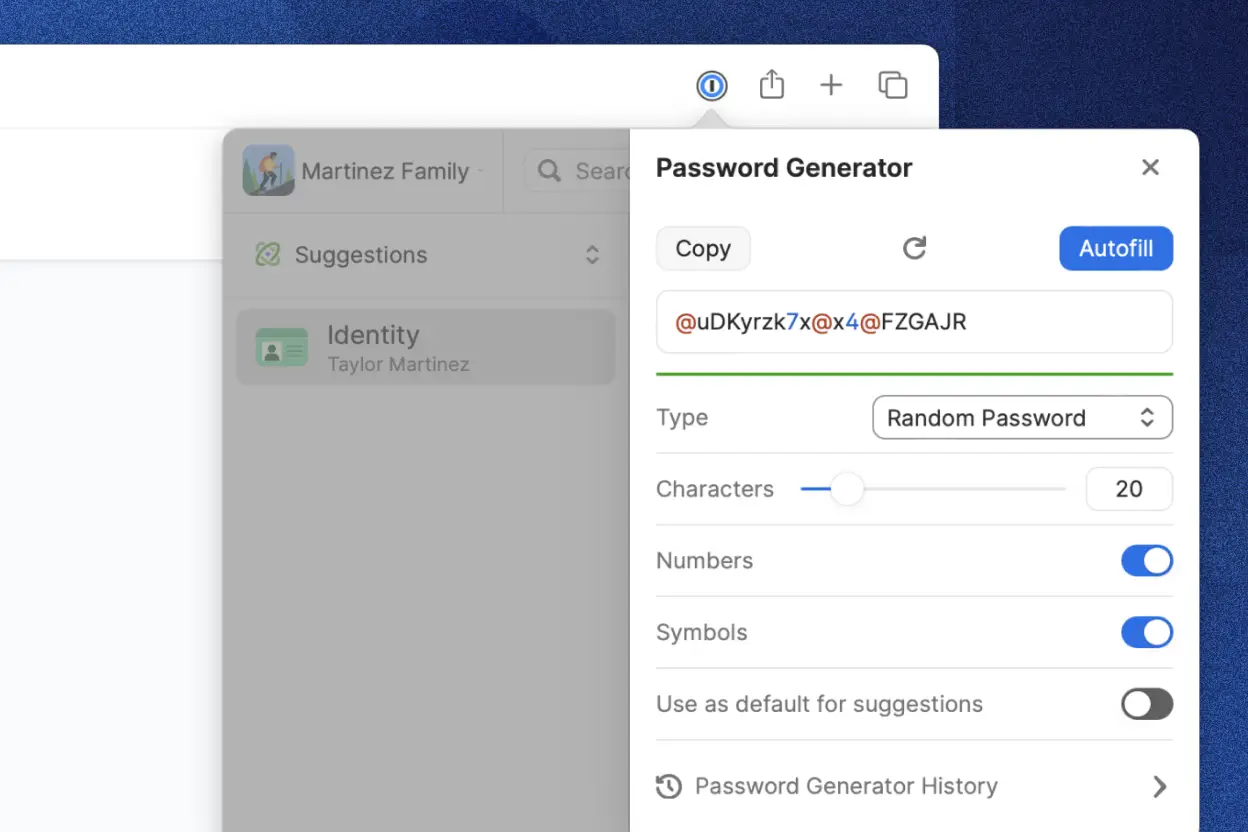
Task: Click the Numbers label
Action: point(704,561)
